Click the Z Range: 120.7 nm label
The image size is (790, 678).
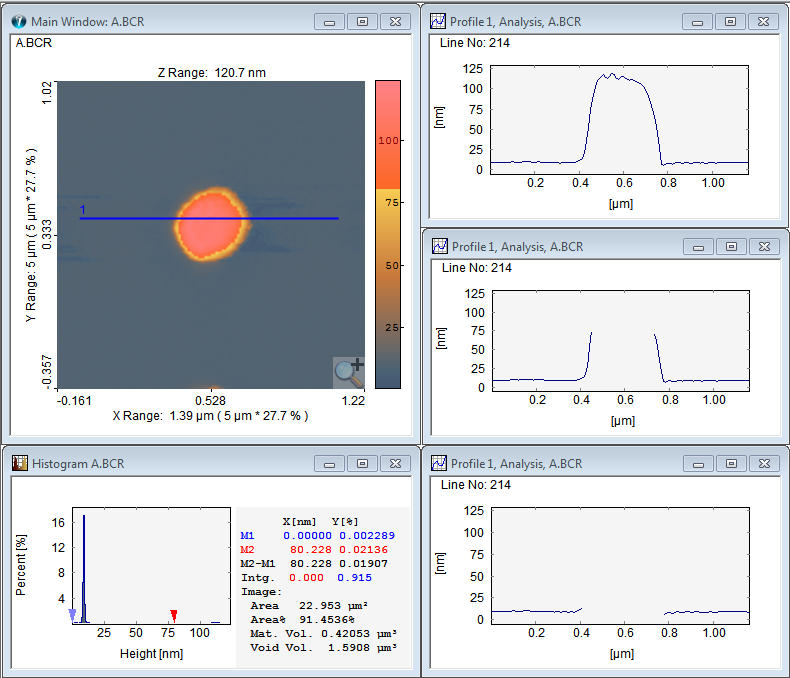point(212,73)
